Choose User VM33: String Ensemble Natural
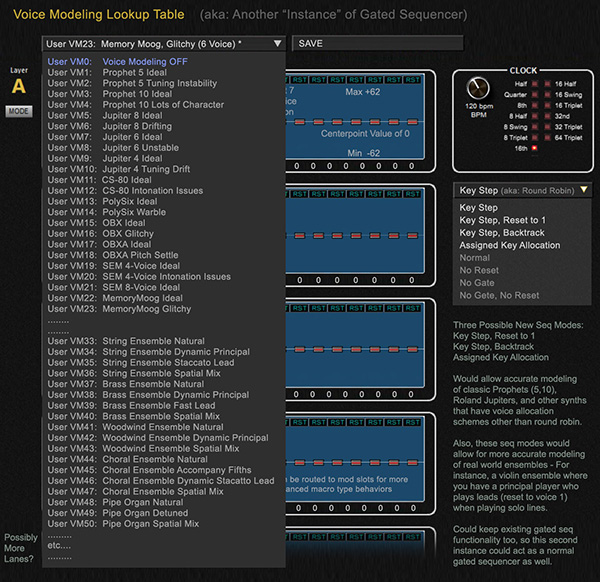The height and width of the screenshot is (582, 600). click(126, 341)
